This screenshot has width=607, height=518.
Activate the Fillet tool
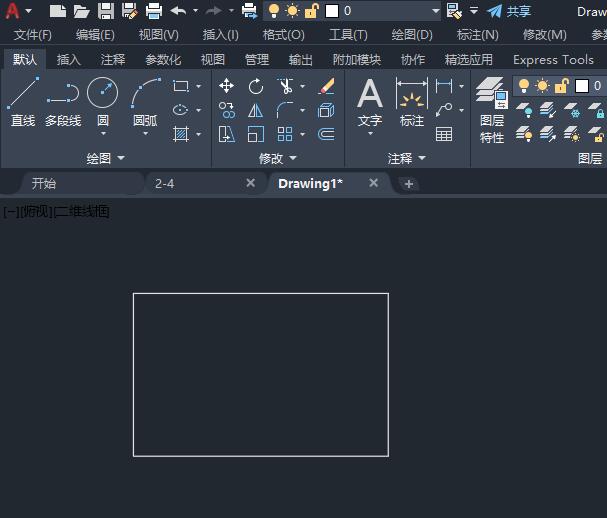285,110
